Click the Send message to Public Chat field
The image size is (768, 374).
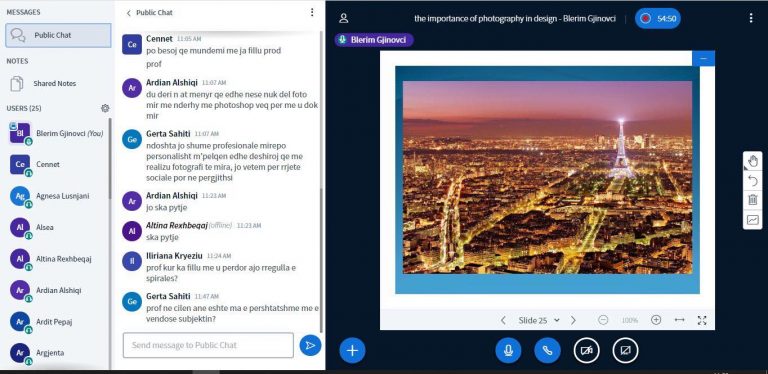pyautogui.click(x=208, y=345)
